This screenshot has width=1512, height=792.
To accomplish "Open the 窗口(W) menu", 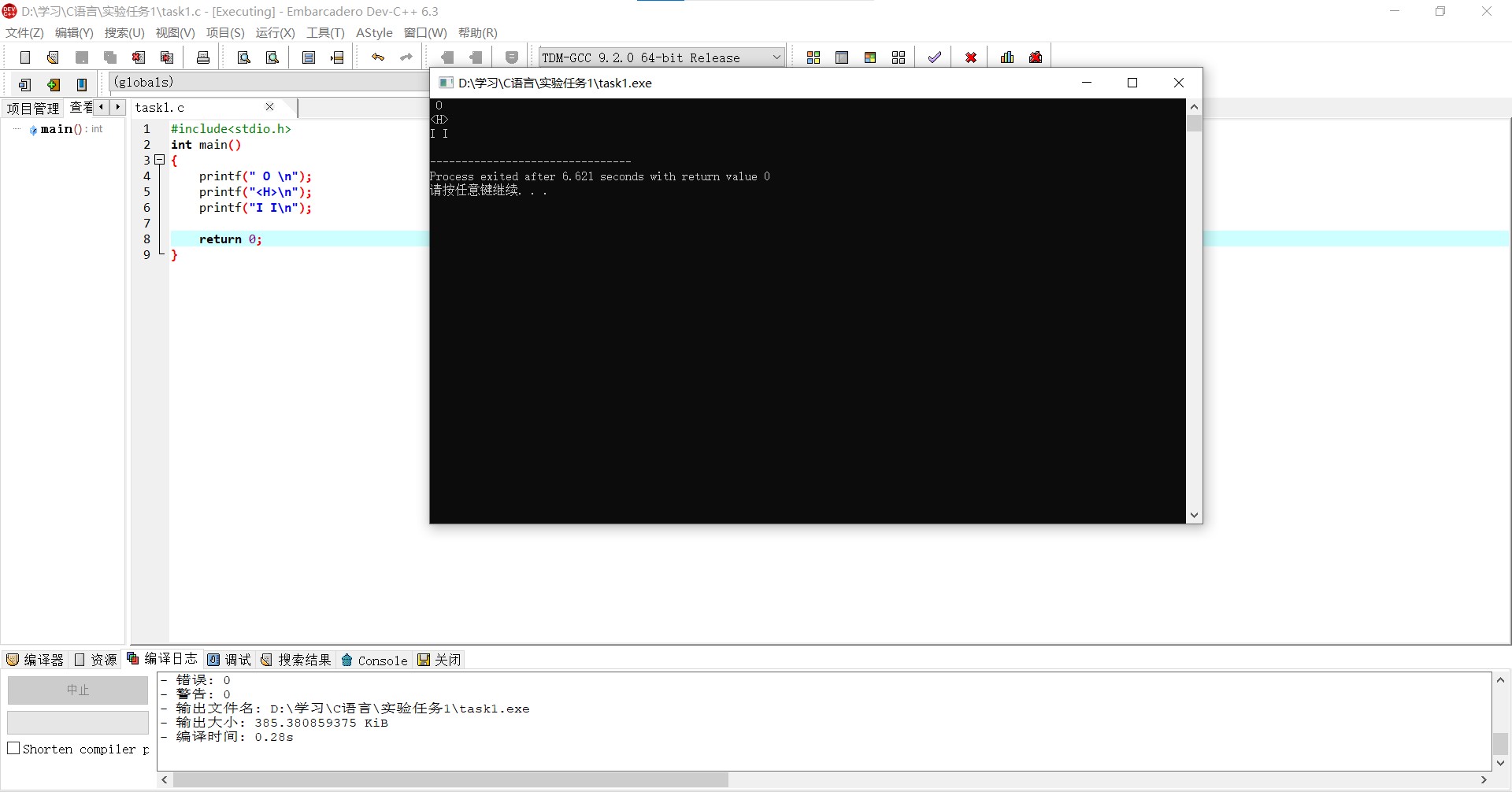I will [x=425, y=33].
